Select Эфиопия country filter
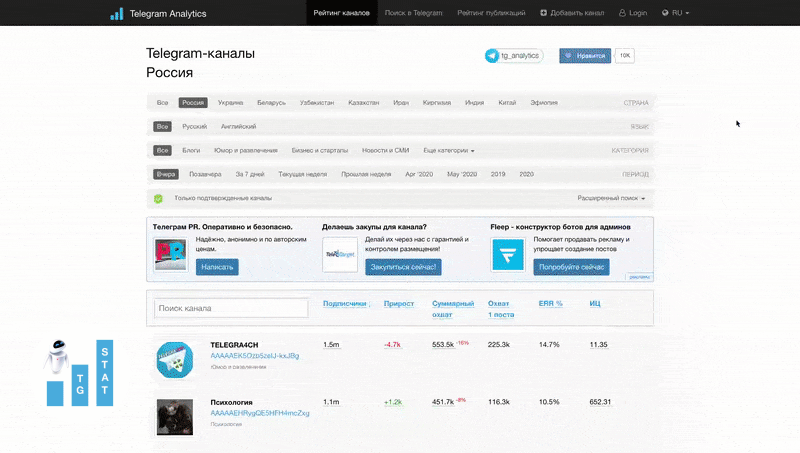800x453 pixels. click(544, 103)
